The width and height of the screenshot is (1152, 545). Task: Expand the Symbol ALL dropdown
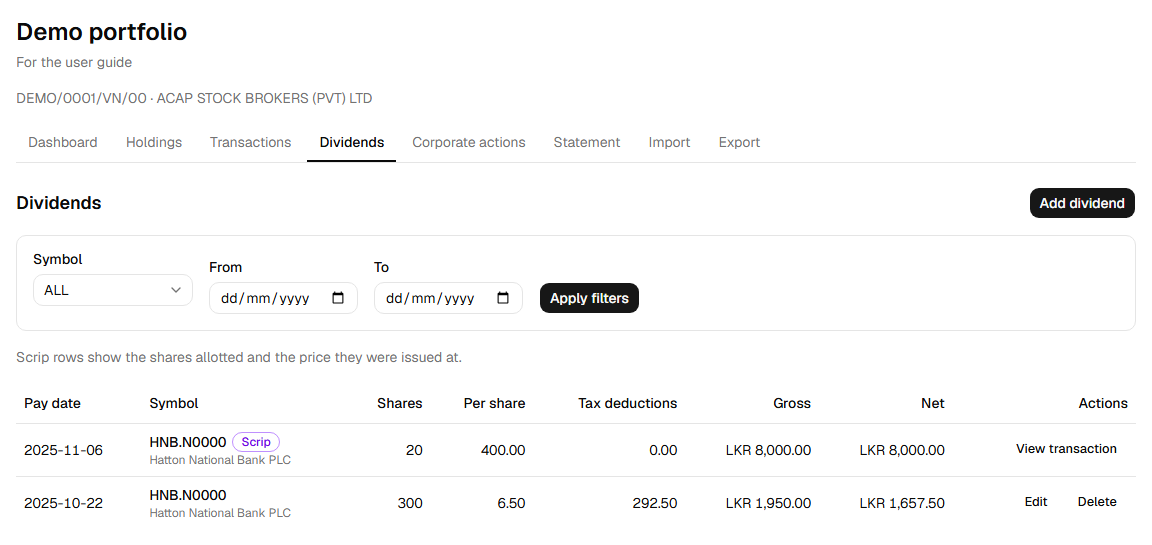pos(112,290)
